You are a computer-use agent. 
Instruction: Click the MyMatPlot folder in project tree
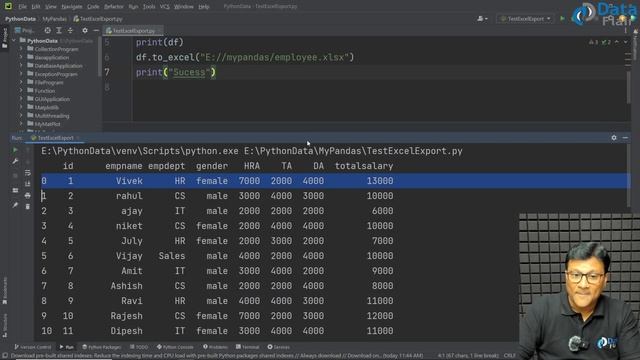click(x=47, y=124)
